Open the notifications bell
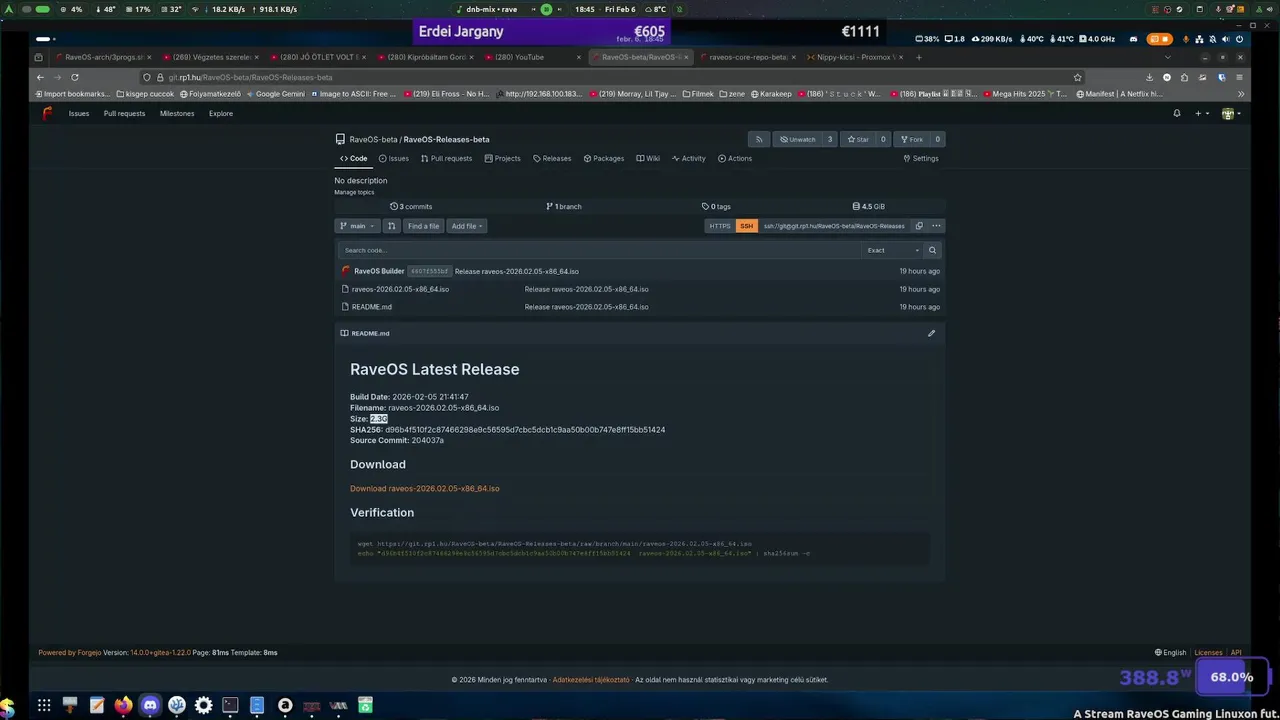The height and width of the screenshot is (720, 1280). 1177,113
